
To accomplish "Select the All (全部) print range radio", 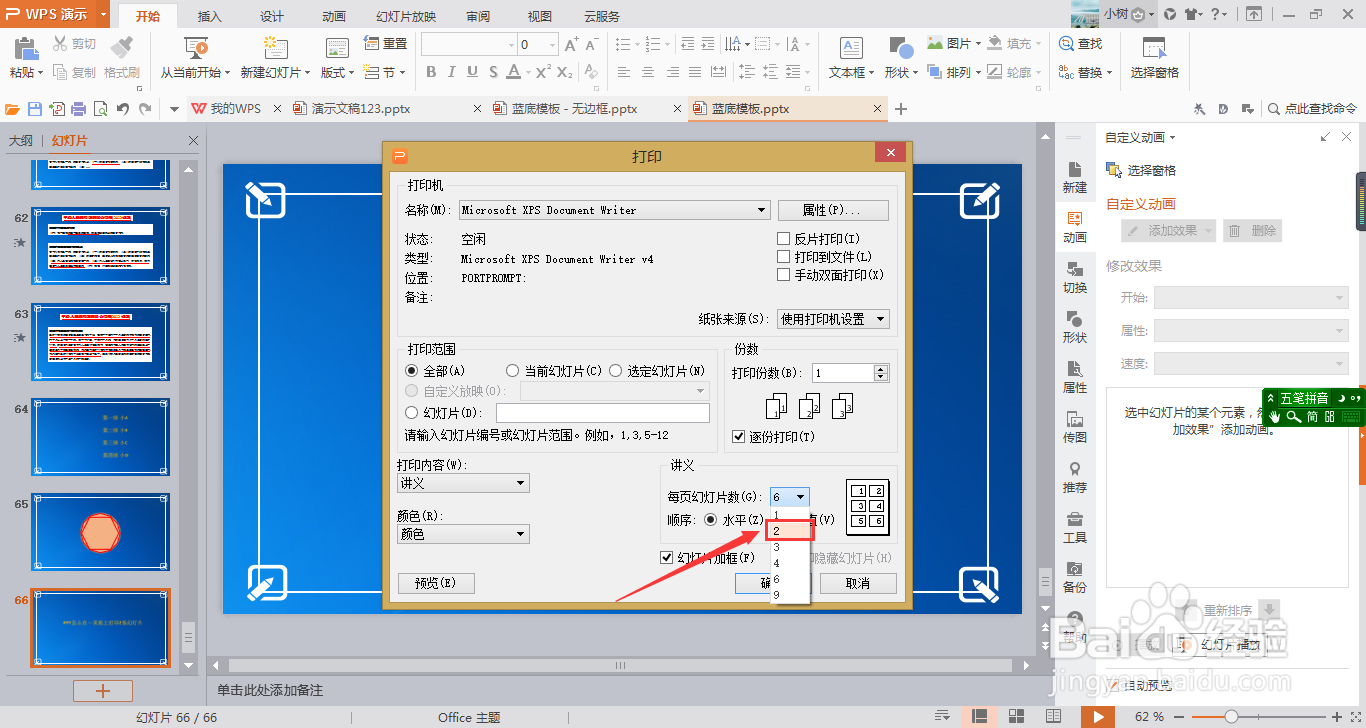I will point(411,371).
